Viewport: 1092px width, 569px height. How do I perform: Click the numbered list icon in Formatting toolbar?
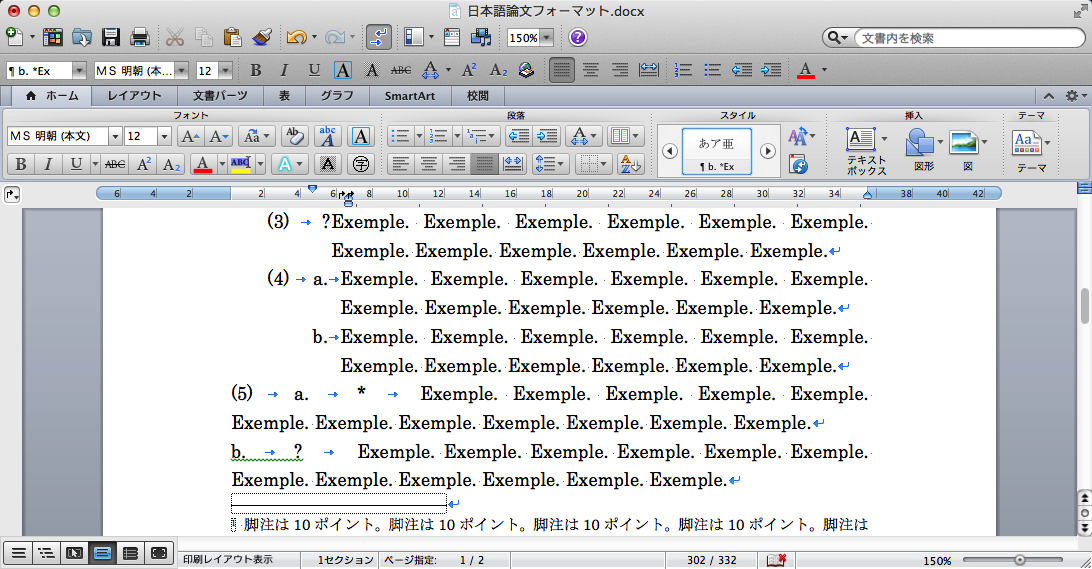click(683, 70)
